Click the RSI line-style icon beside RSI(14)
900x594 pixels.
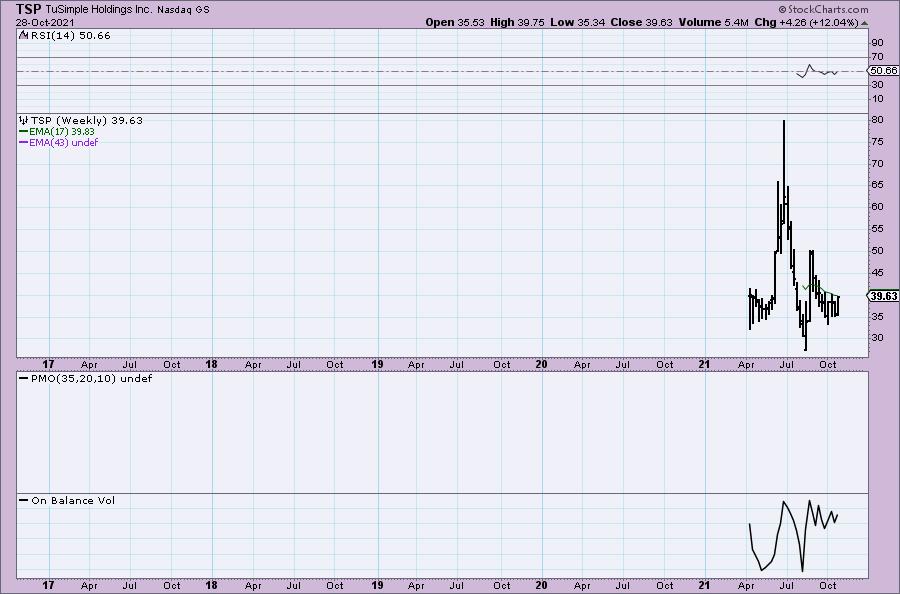(x=23, y=35)
